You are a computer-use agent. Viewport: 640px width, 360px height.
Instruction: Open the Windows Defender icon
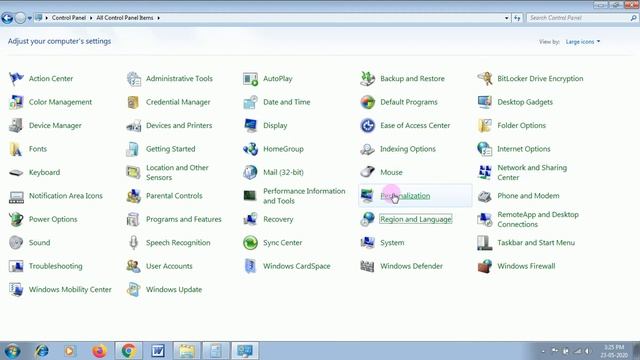367,266
